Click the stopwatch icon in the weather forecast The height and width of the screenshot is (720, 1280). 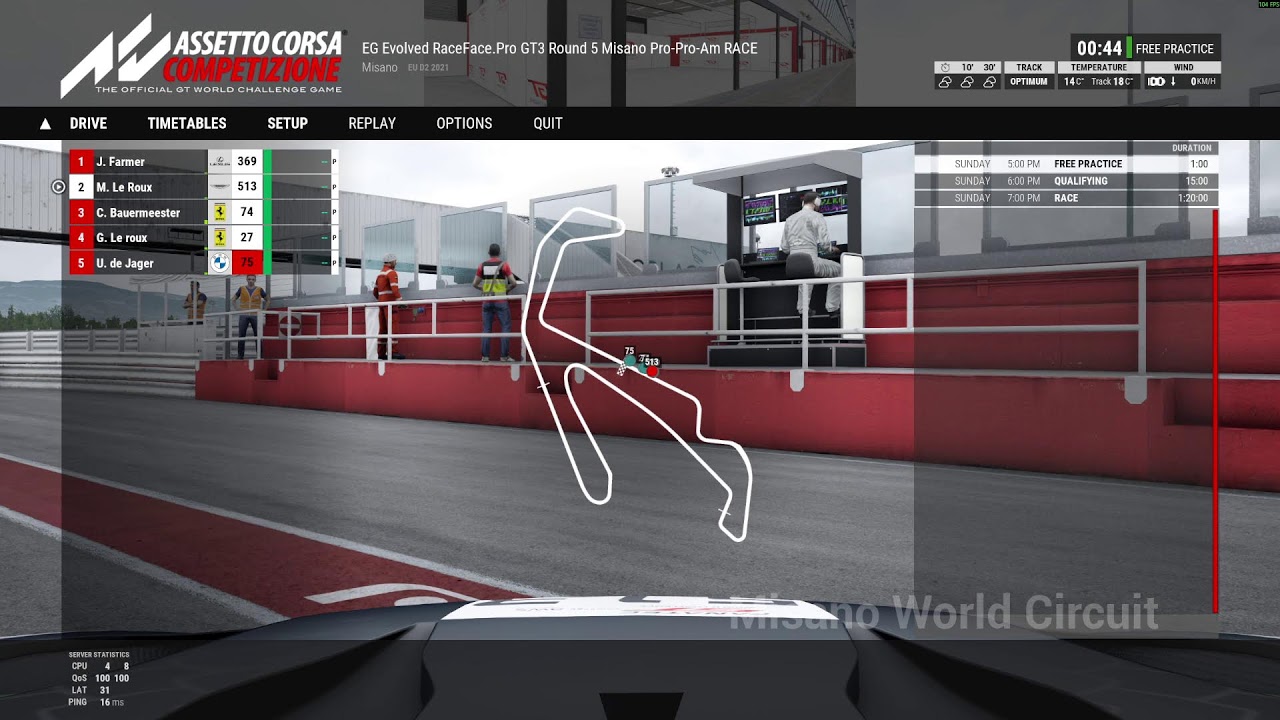[945, 67]
